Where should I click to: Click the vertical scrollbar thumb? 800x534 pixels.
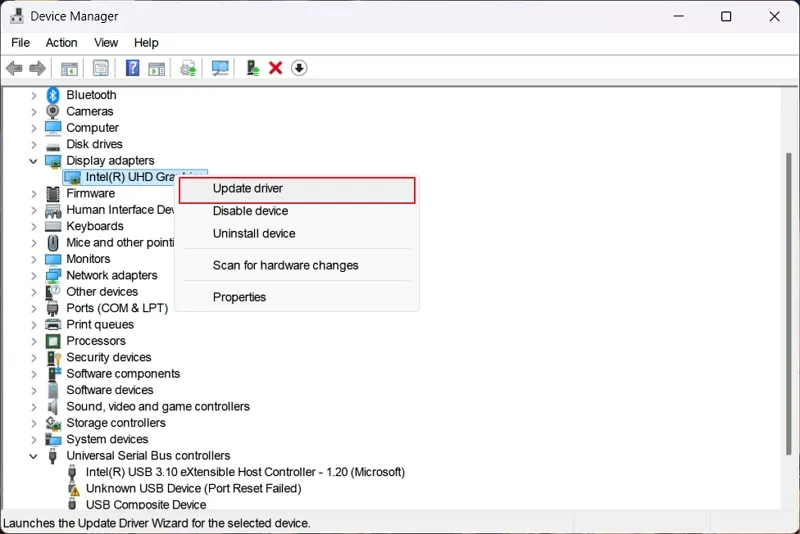[789, 303]
